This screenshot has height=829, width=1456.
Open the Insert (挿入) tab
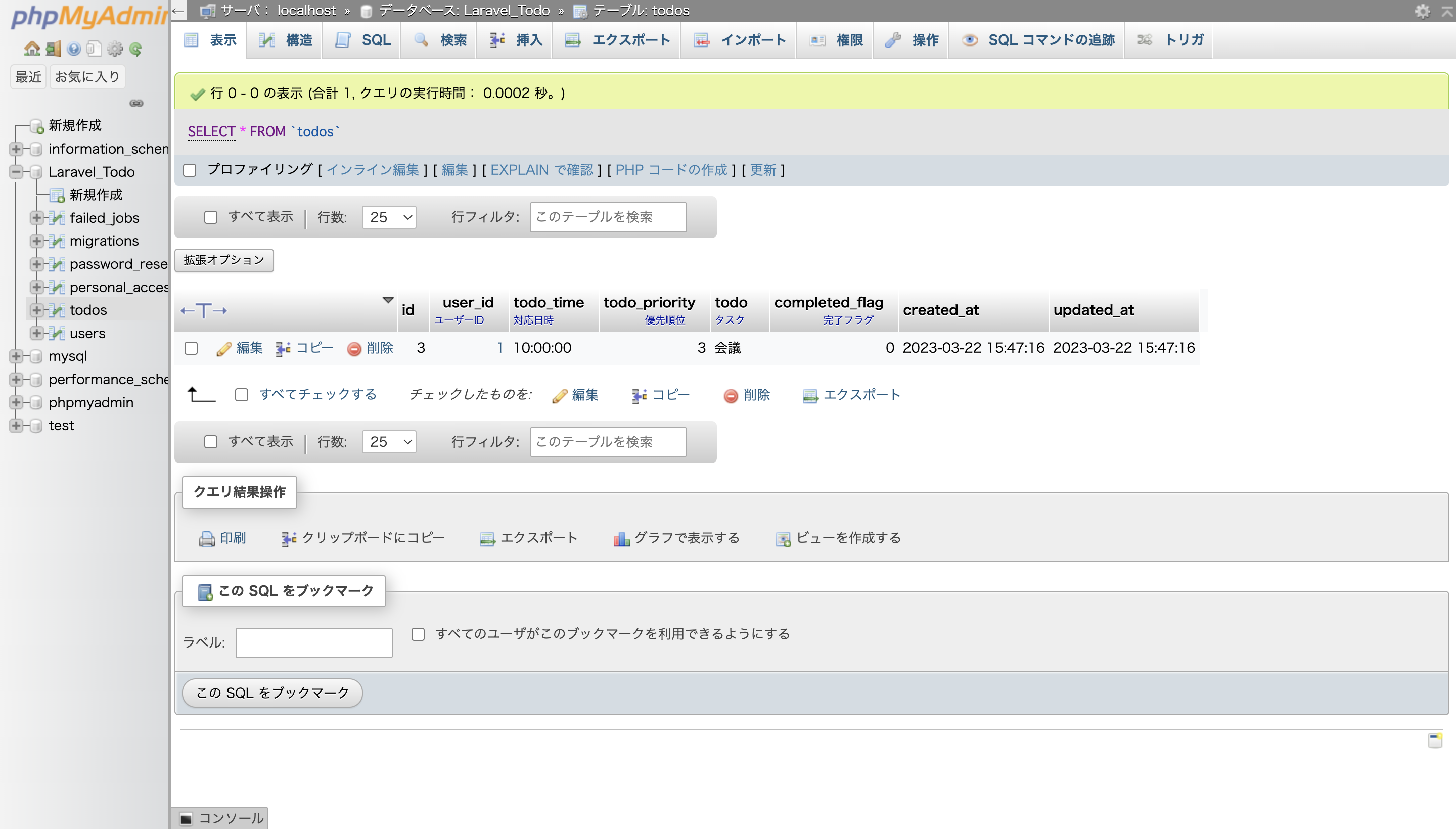pyautogui.click(x=515, y=40)
